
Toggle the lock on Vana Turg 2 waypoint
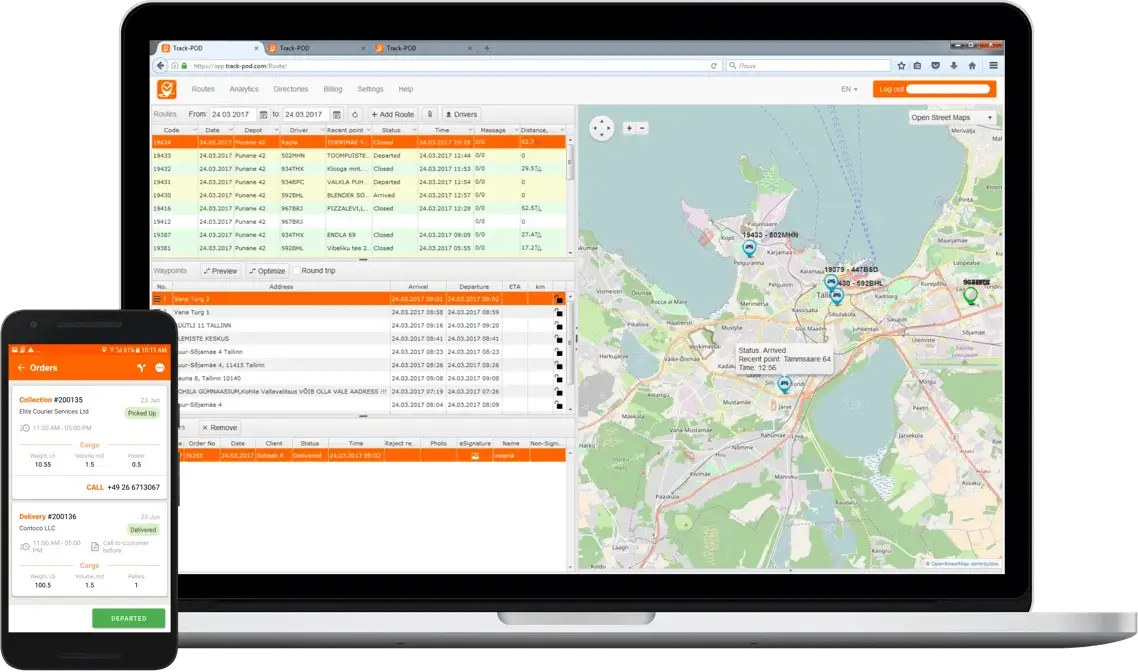[559, 299]
